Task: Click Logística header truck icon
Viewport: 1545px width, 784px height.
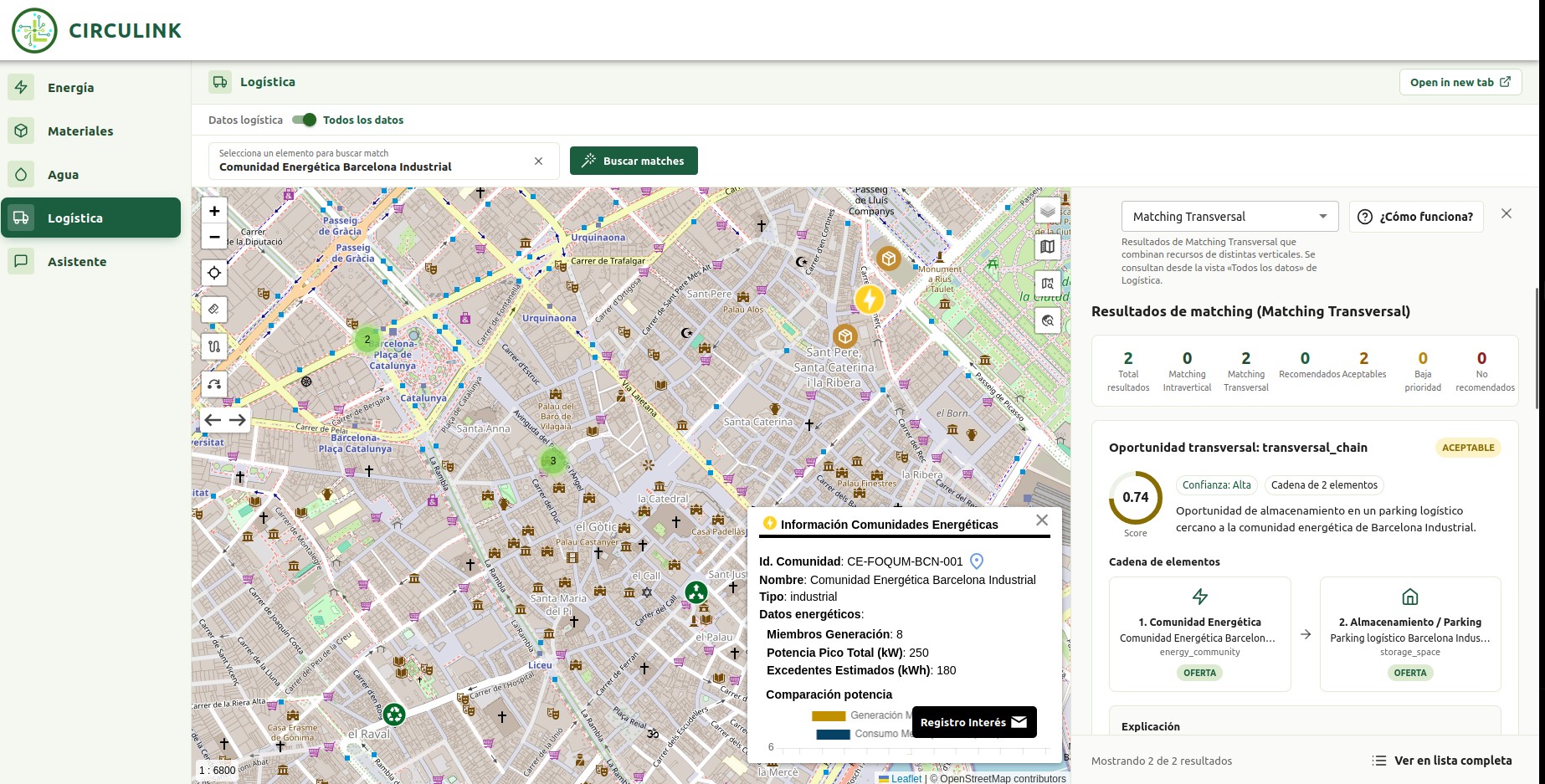Action: click(x=220, y=82)
